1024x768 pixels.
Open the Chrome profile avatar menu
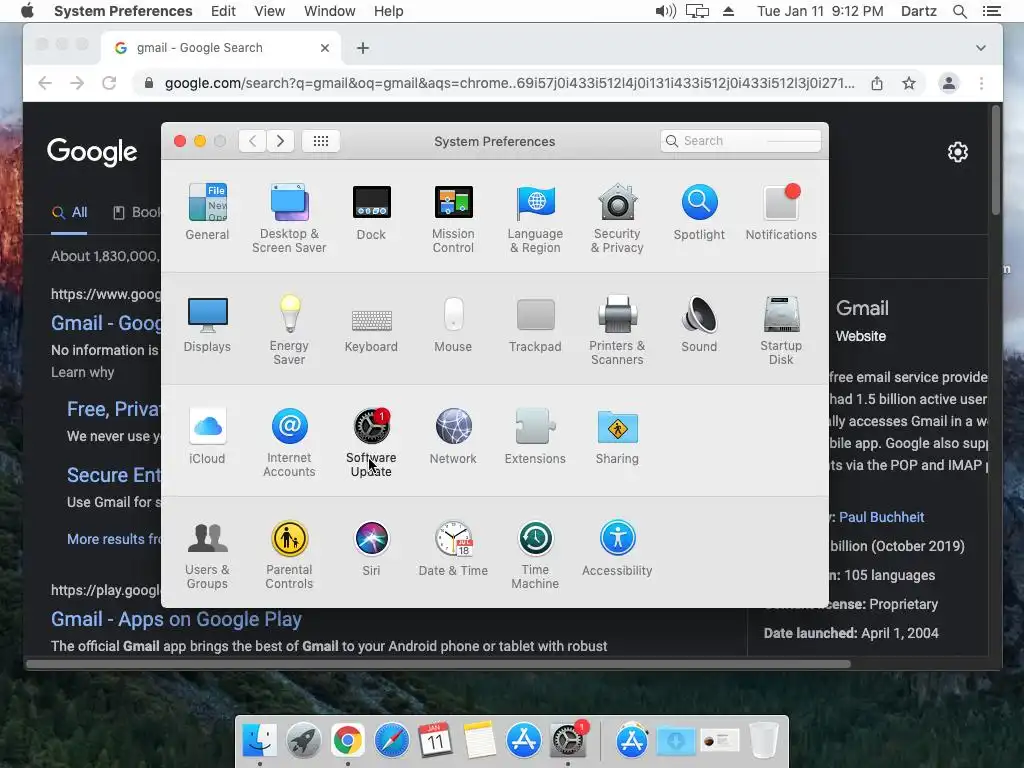click(x=948, y=83)
